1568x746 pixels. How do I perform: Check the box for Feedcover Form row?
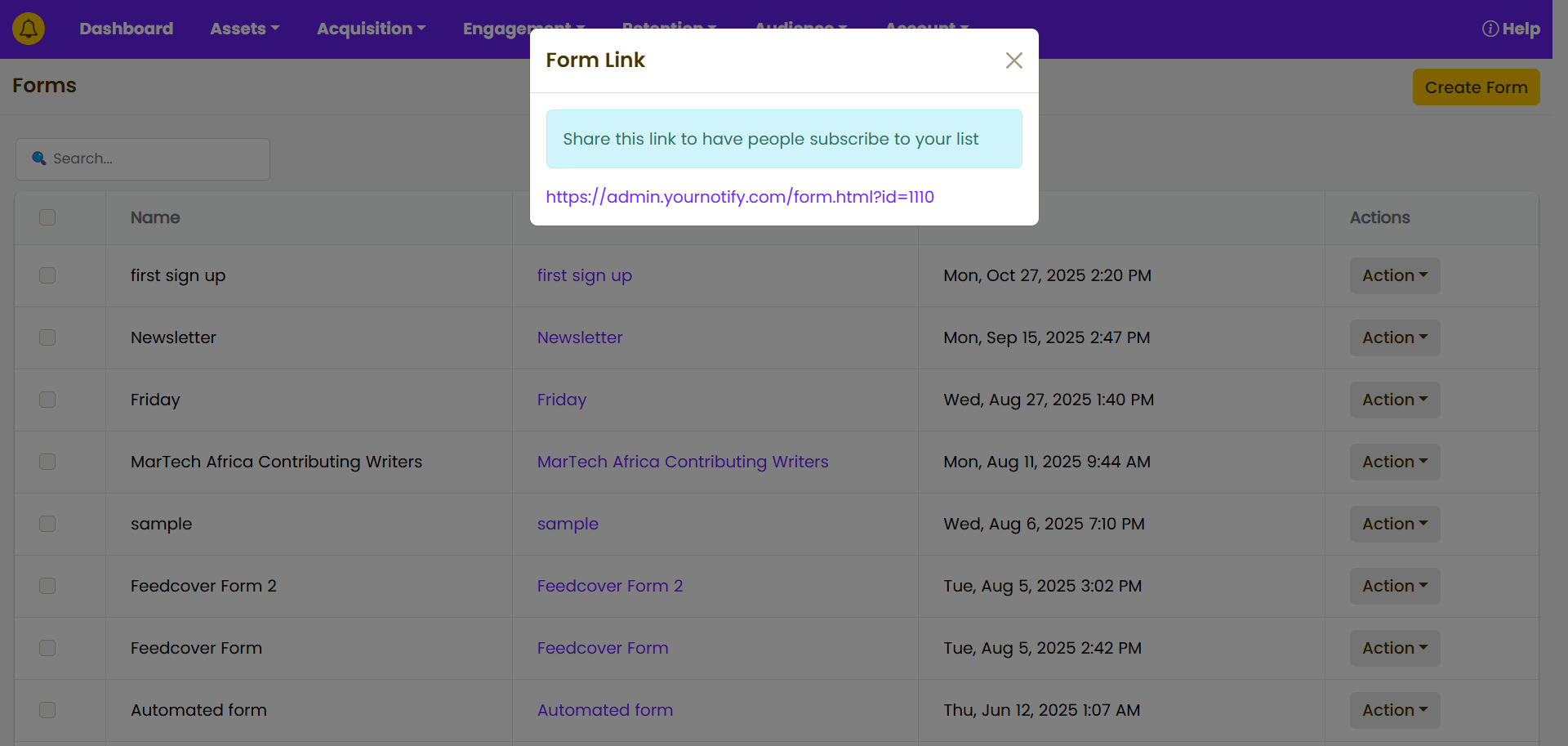click(x=47, y=648)
